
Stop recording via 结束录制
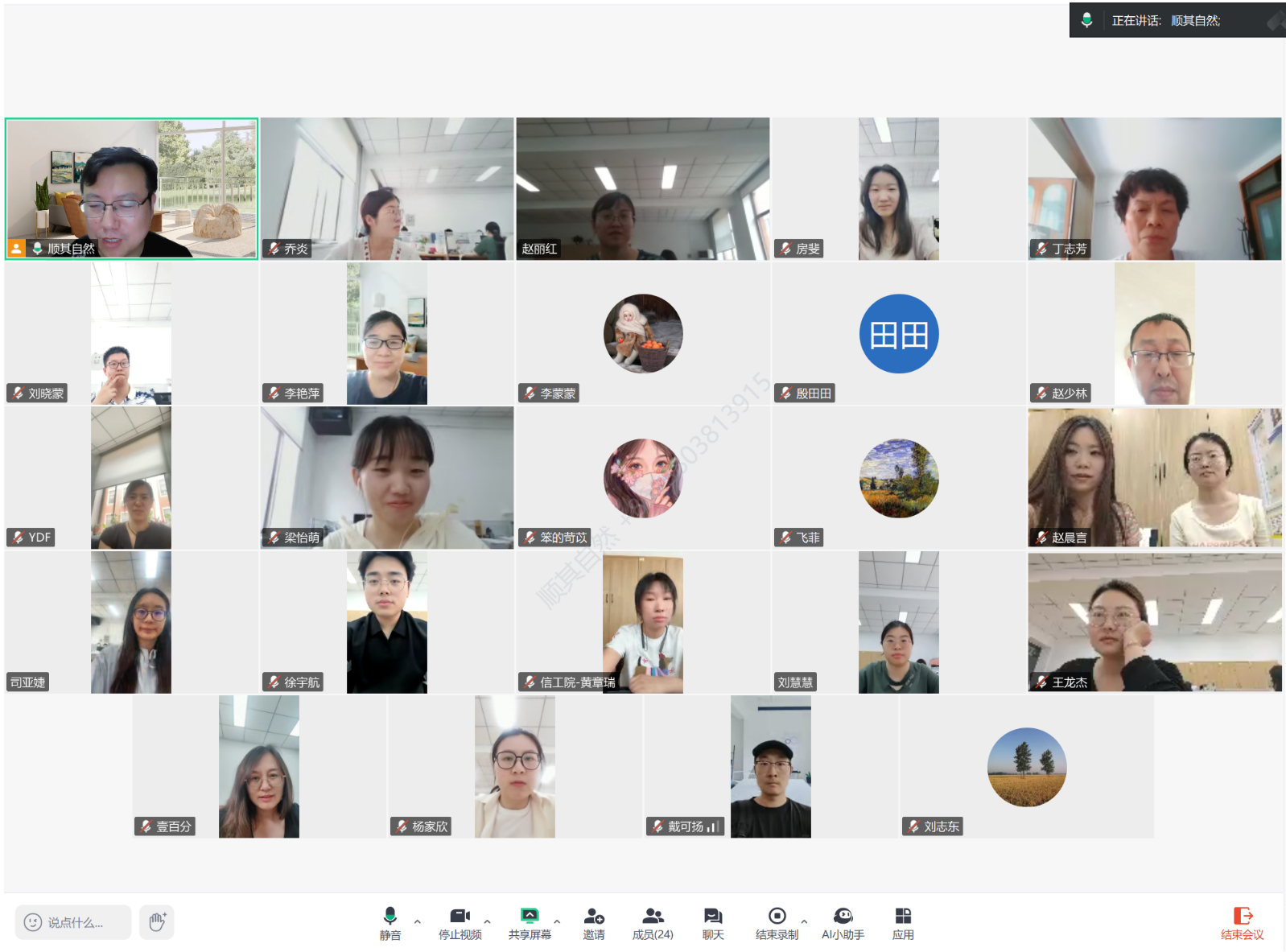tap(777, 922)
